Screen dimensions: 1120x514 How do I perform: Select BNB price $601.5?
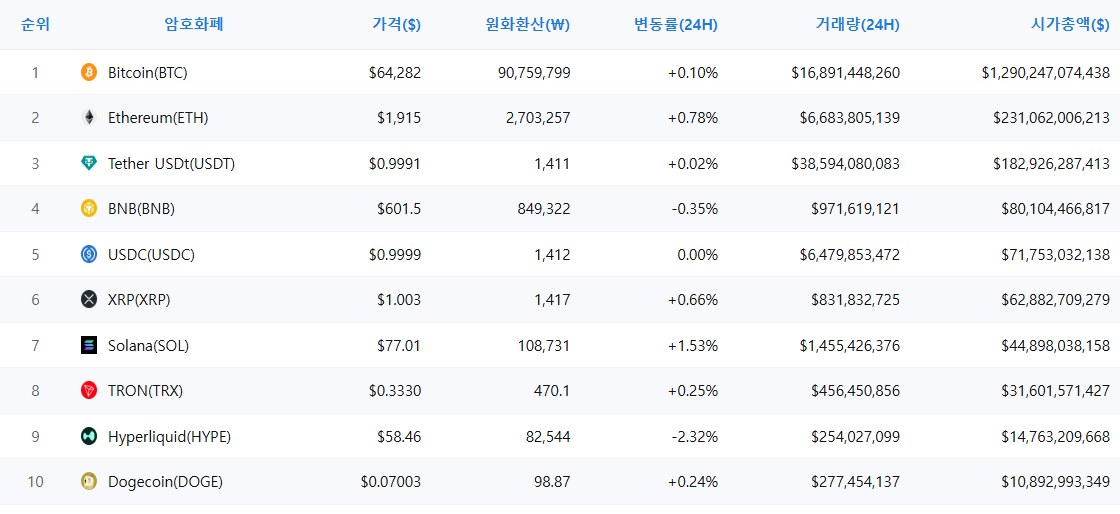click(x=399, y=209)
